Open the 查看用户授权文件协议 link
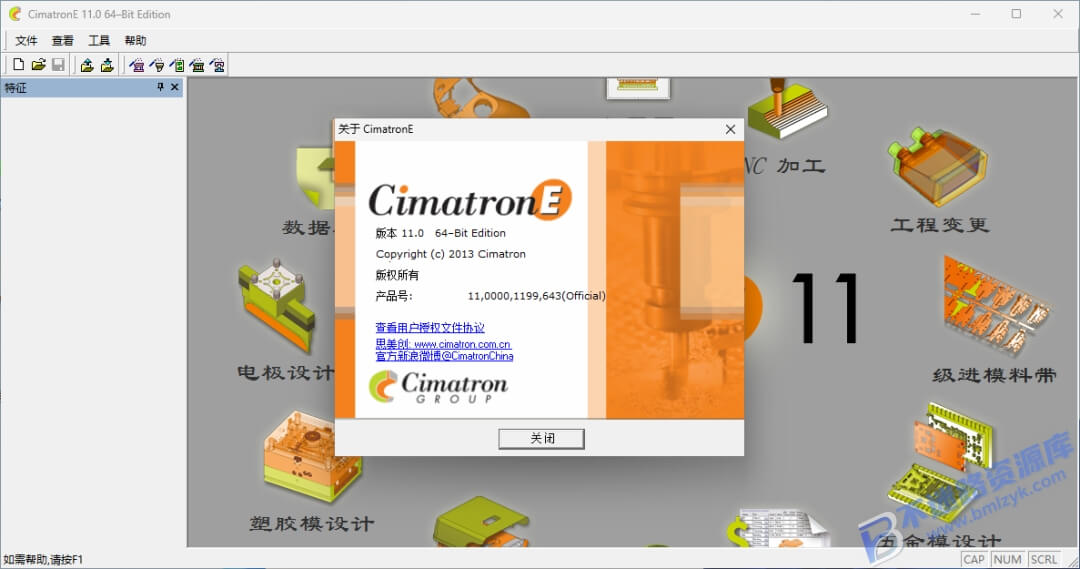 tap(430, 327)
